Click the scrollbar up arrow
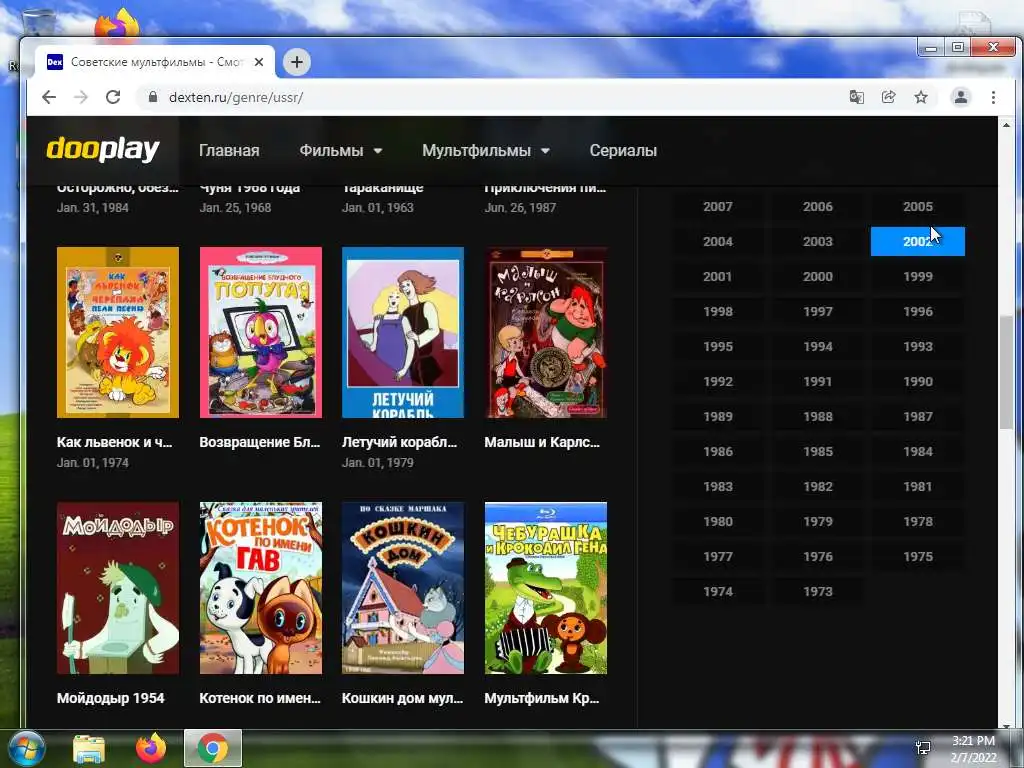 [1006, 125]
